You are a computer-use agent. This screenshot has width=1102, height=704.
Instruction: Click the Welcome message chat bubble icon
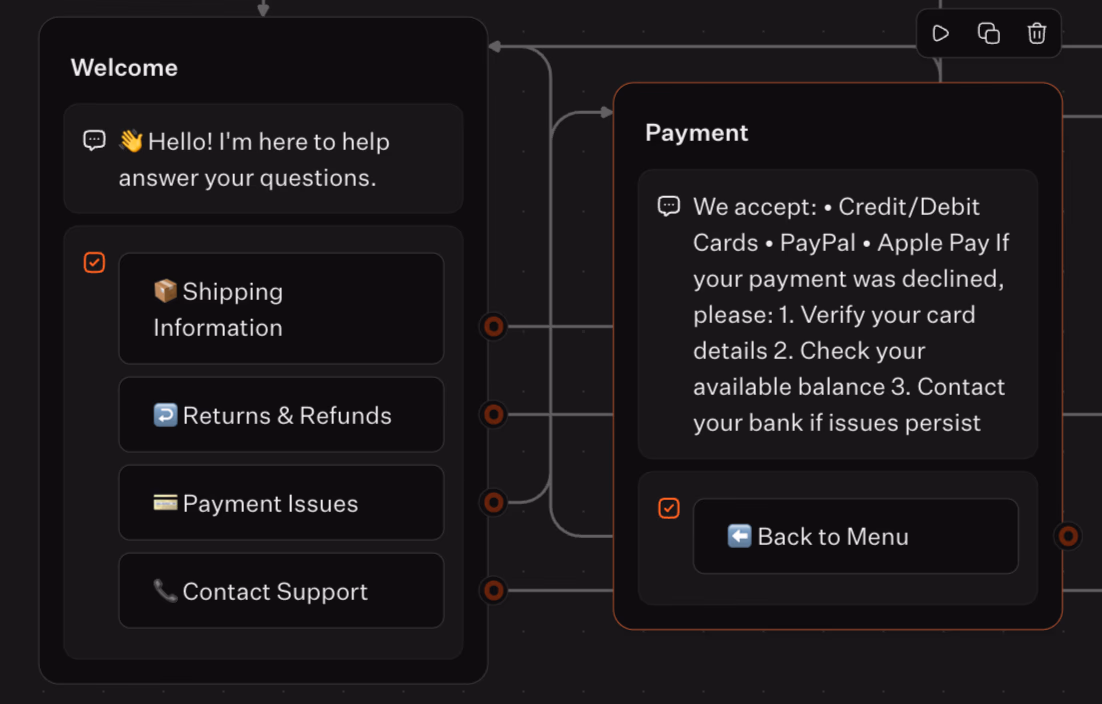tap(94, 141)
